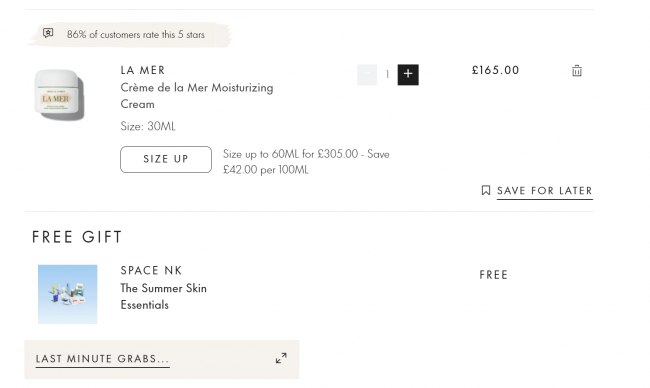Viewport: 650px width, 388px height.
Task: Click the star review icon in rating banner
Action: click(x=48, y=33)
